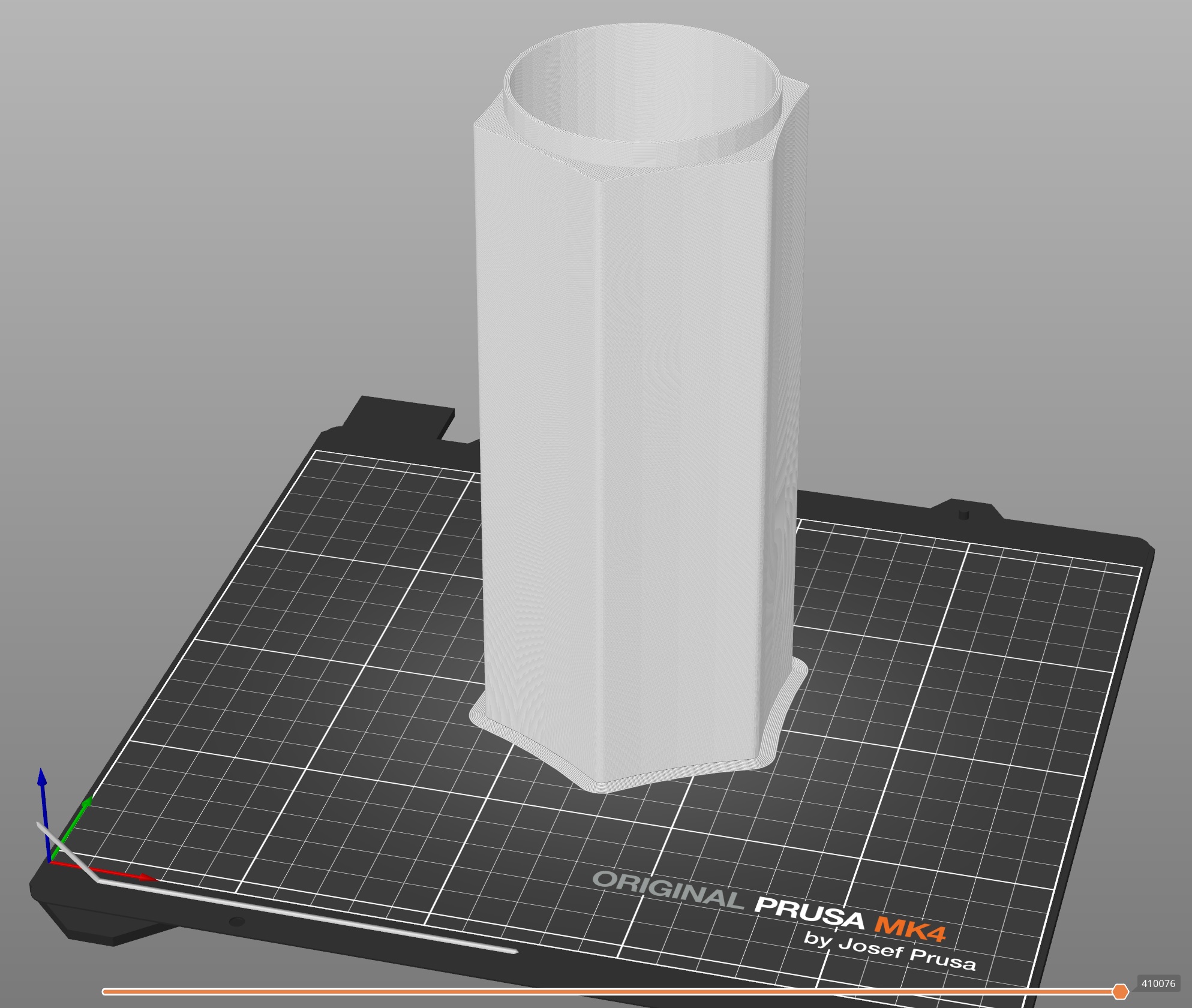Click the blue Z axis arrow
The image size is (1192, 1008).
(x=42, y=814)
